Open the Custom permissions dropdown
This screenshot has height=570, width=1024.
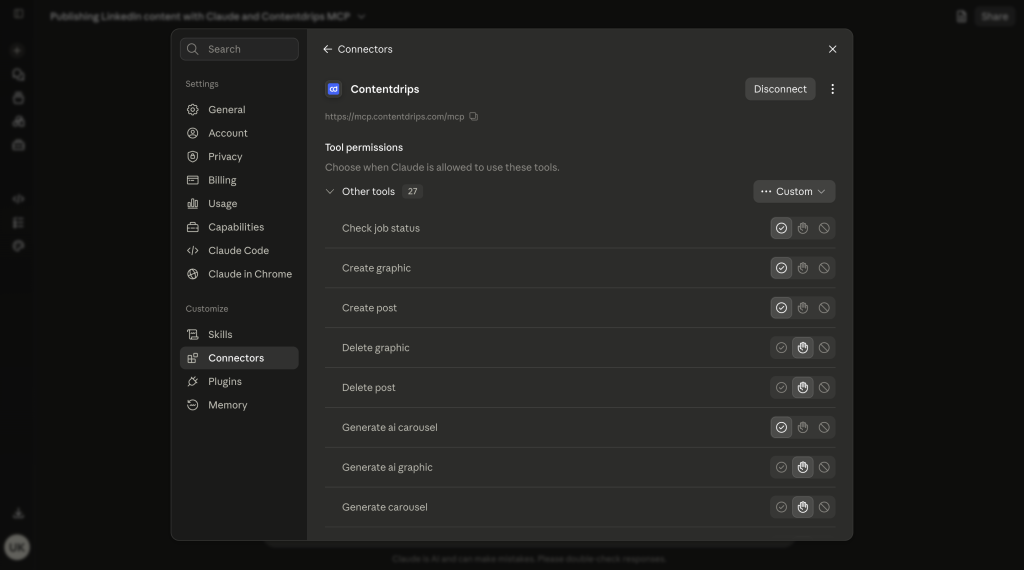coord(794,191)
